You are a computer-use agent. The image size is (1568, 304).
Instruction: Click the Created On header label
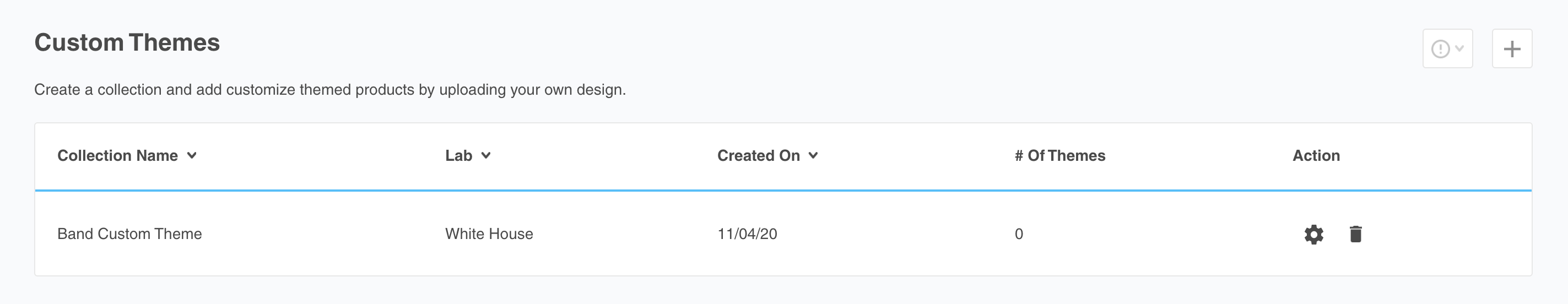759,156
